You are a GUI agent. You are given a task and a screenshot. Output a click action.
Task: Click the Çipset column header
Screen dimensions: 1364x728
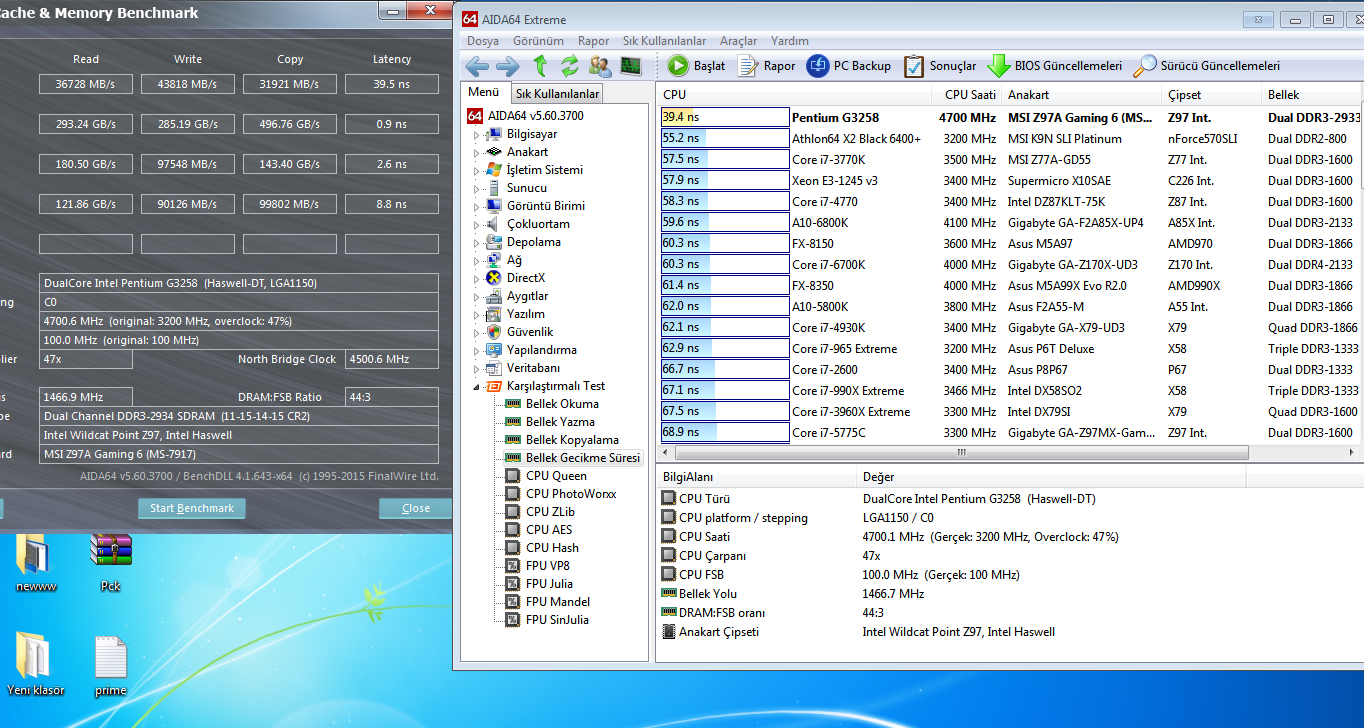click(x=1212, y=95)
